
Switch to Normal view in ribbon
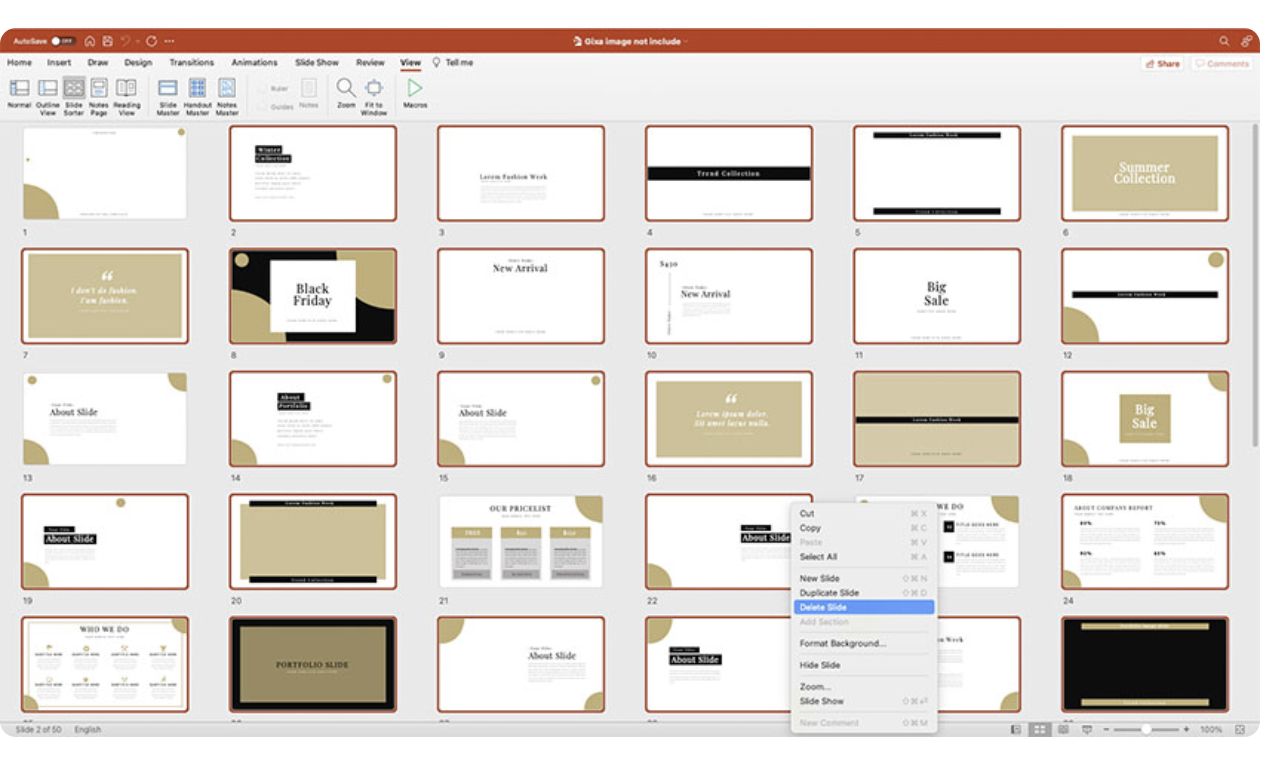19,94
